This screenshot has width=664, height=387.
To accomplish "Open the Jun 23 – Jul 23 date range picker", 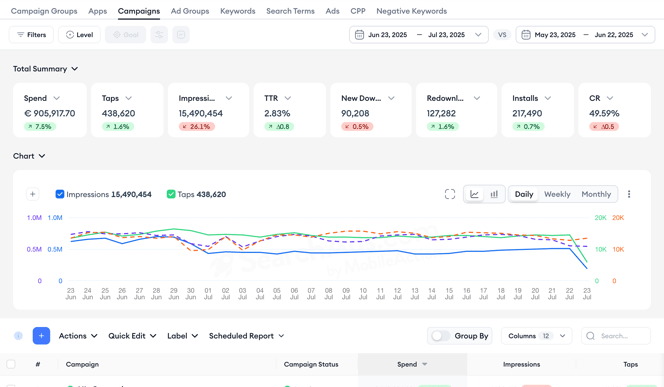I will click(418, 35).
